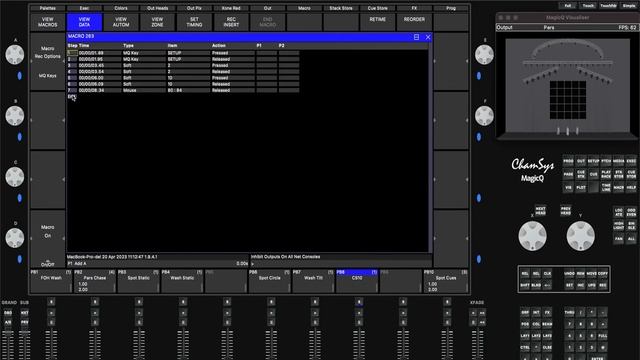Image resolution: width=640 pixels, height=360 pixels.
Task: Click the COPY key
Action: point(603,273)
